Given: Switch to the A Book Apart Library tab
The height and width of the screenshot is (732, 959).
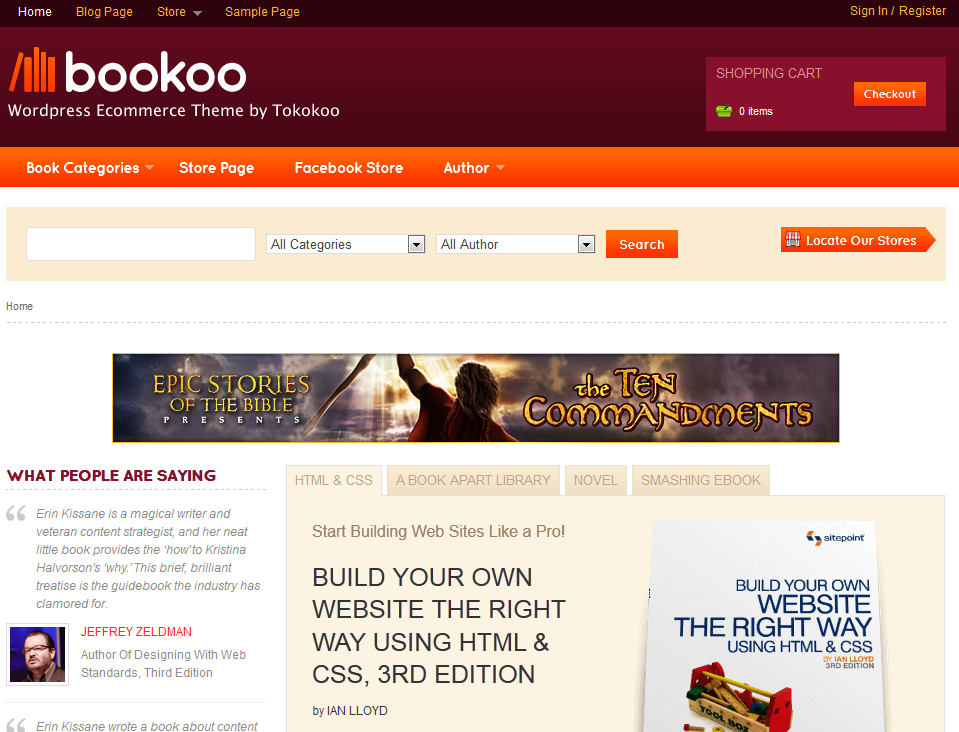Looking at the screenshot, I should pos(473,481).
